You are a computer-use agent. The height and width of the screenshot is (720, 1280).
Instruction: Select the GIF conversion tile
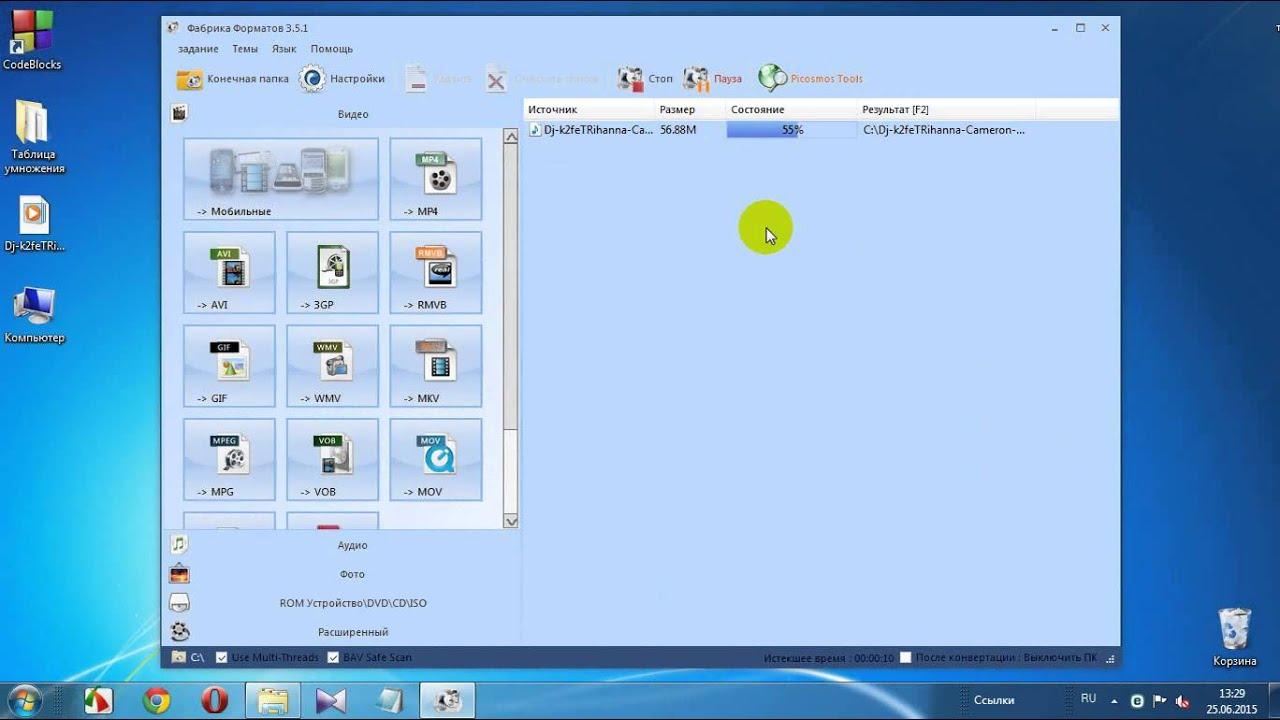coord(229,366)
